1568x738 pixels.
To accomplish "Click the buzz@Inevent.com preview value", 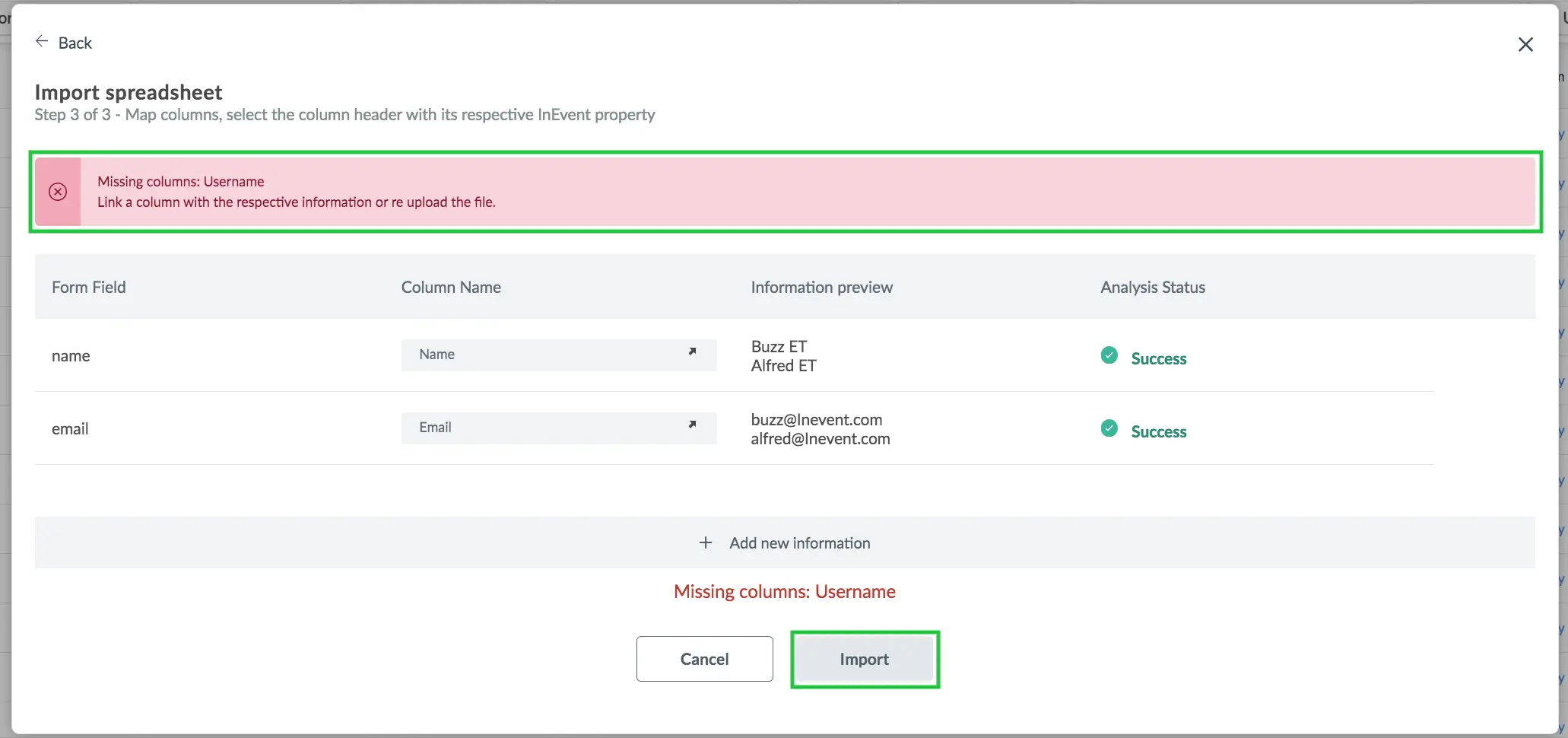I will [817, 420].
